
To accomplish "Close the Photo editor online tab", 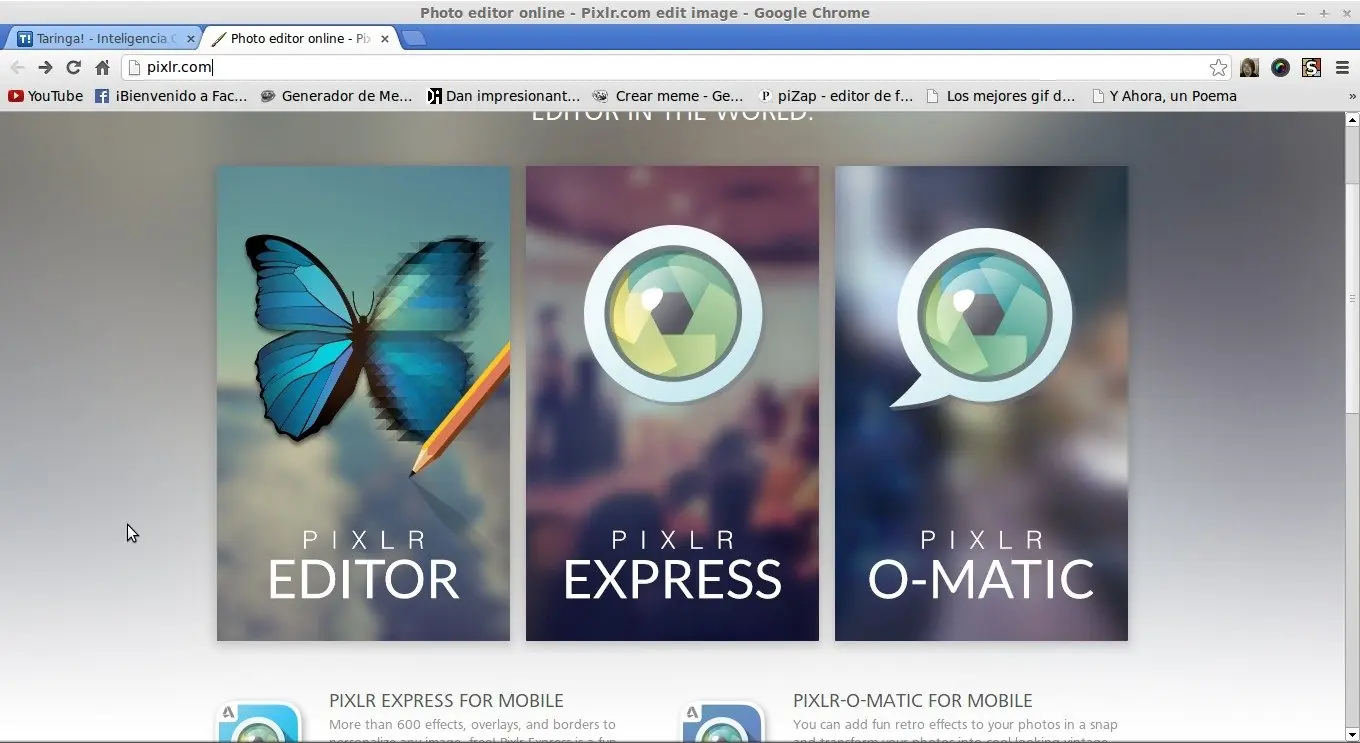I will [385, 39].
